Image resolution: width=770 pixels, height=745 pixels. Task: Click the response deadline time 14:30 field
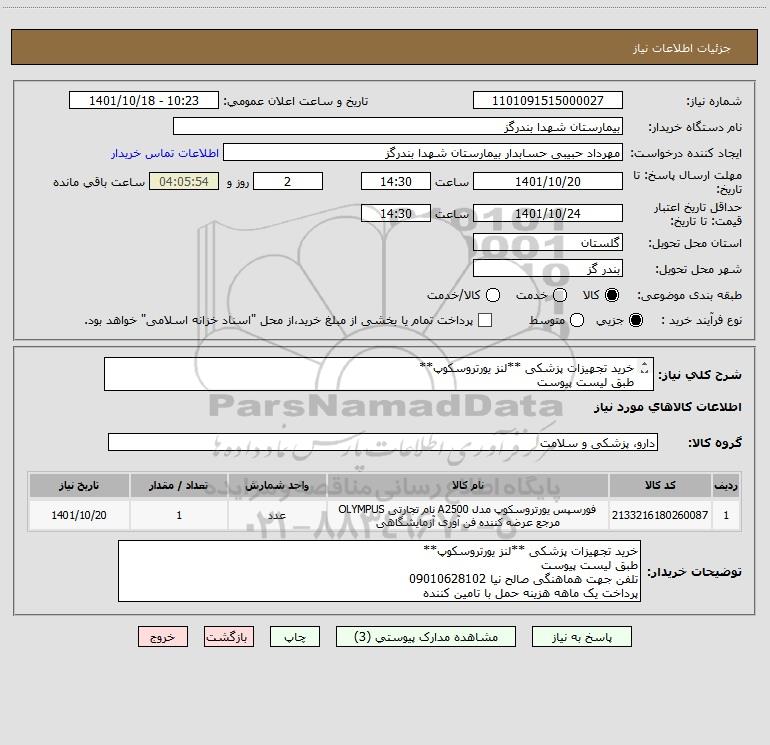[x=396, y=181]
